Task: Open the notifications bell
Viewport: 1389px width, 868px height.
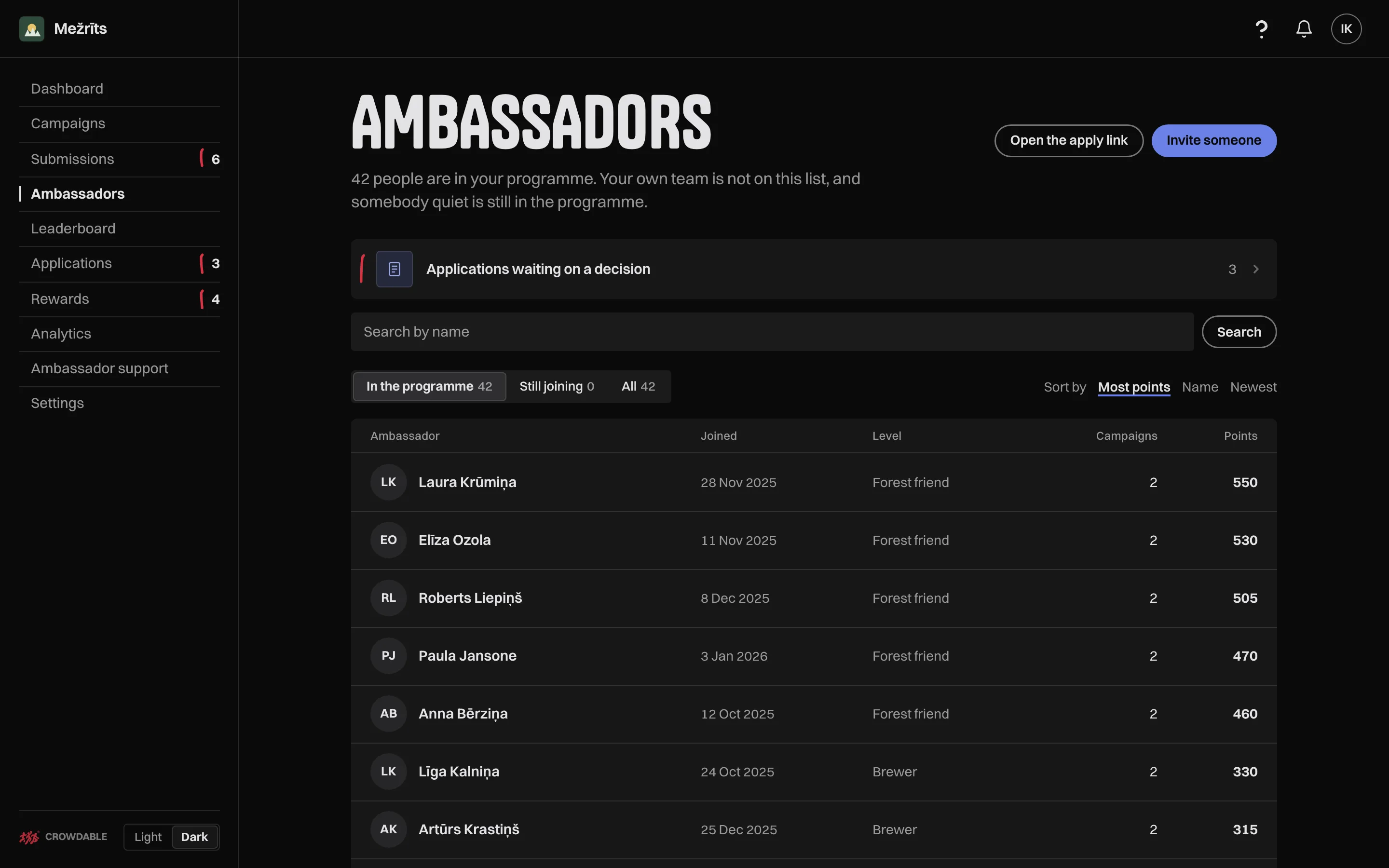Action: click(1304, 29)
